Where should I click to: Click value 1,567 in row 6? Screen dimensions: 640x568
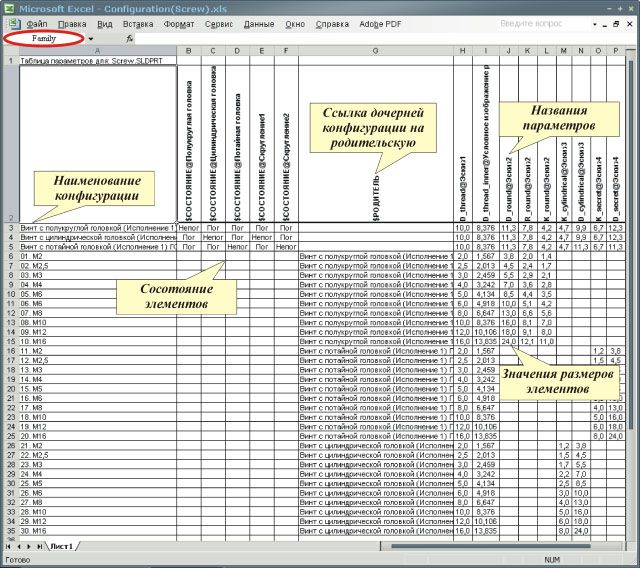[x=486, y=256]
